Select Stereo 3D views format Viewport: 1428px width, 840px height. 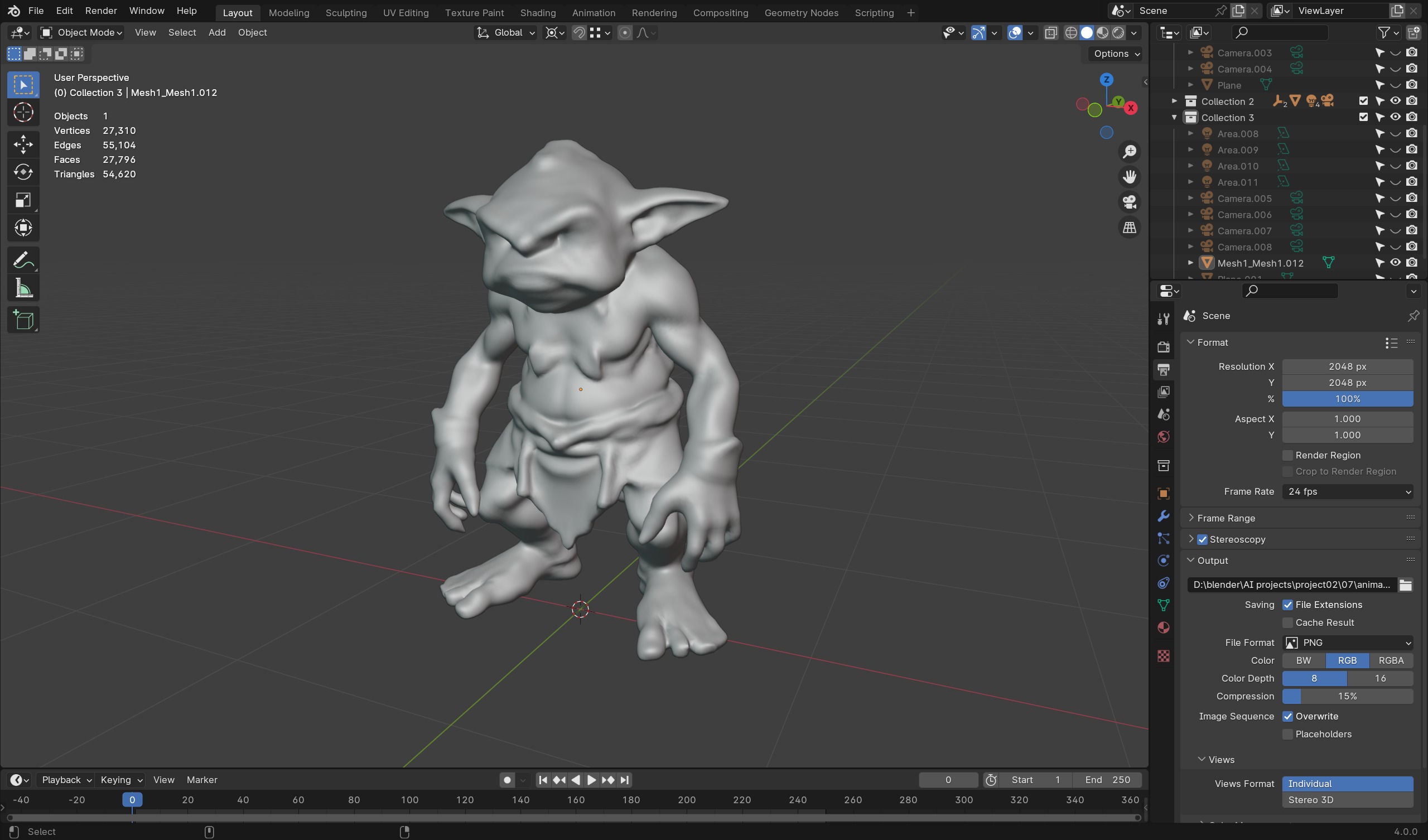[x=1348, y=800]
